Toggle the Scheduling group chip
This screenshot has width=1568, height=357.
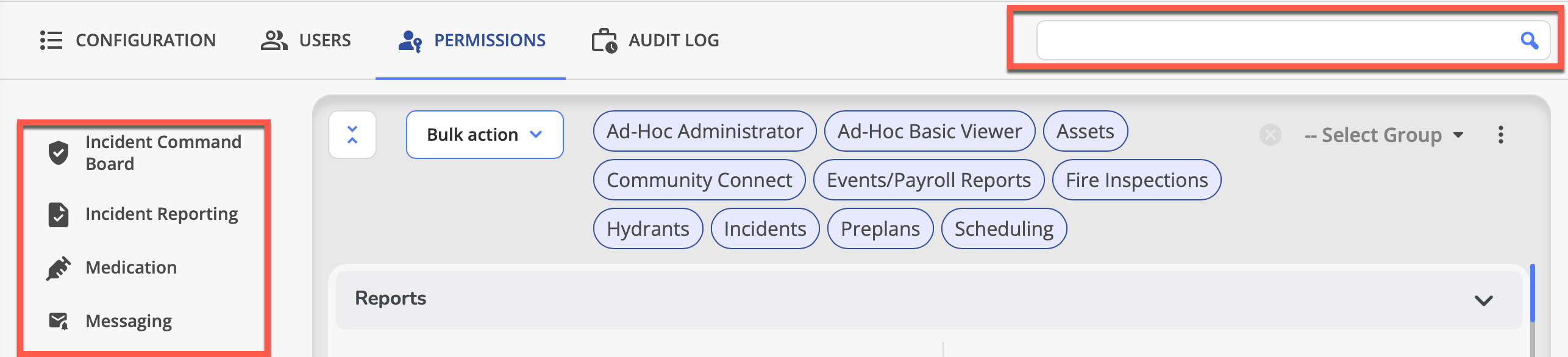click(x=1004, y=228)
